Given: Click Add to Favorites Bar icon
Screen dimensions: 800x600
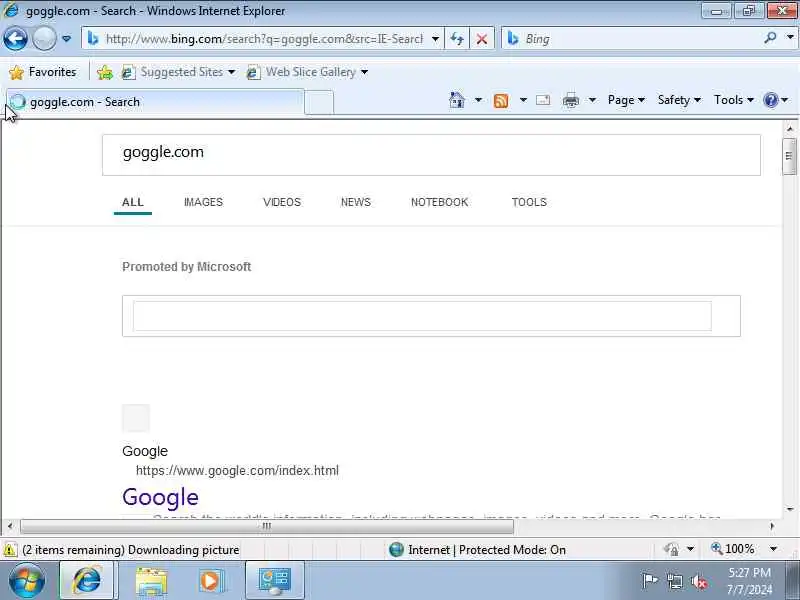Looking at the screenshot, I should pyautogui.click(x=105, y=72).
